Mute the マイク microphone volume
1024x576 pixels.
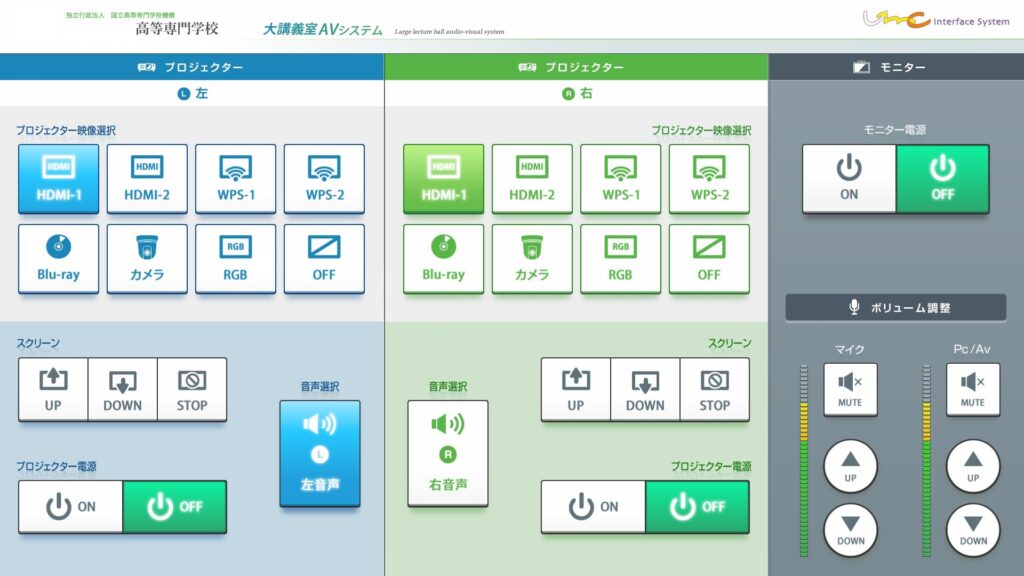850,389
